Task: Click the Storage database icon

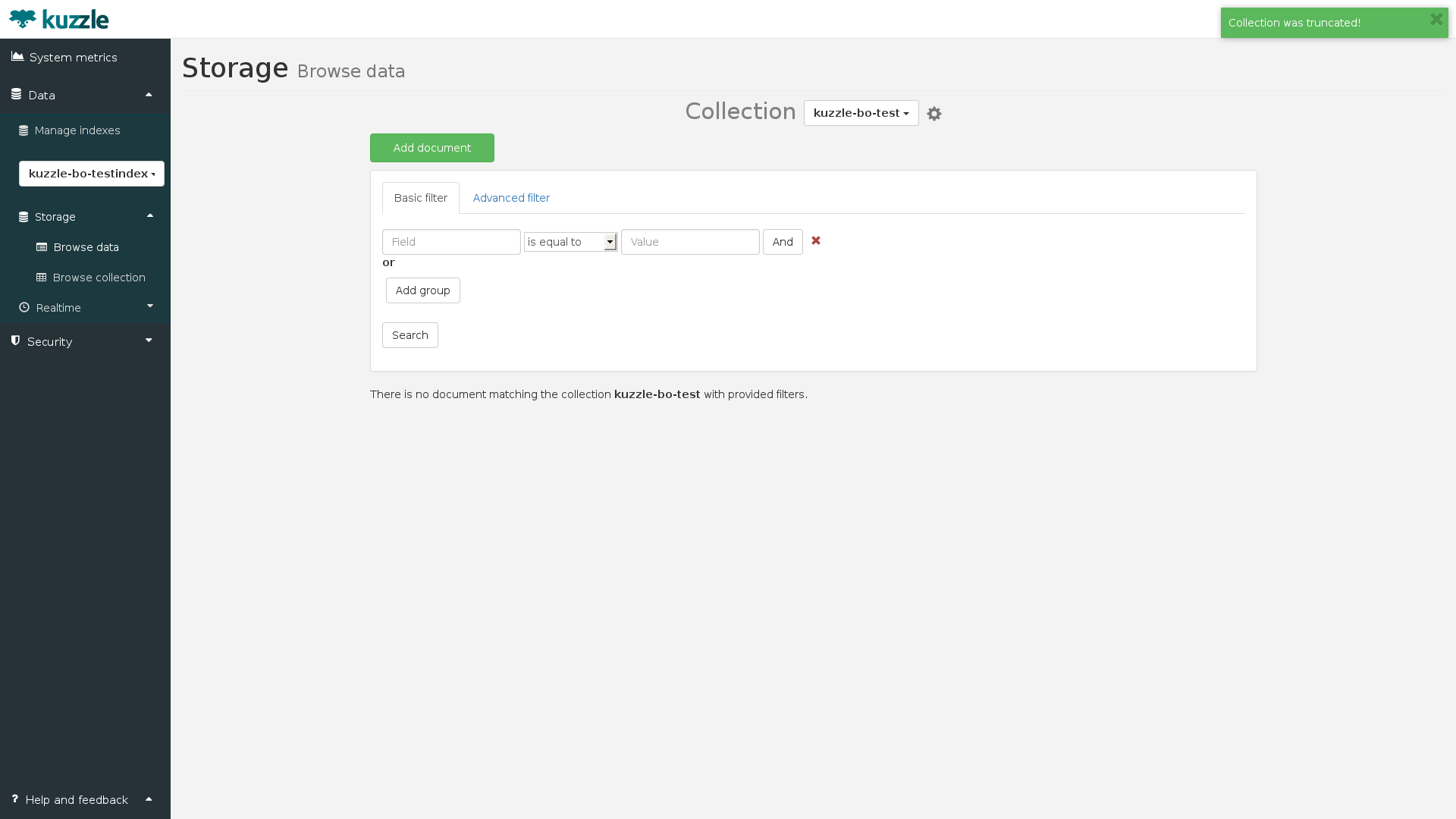Action: 24,217
